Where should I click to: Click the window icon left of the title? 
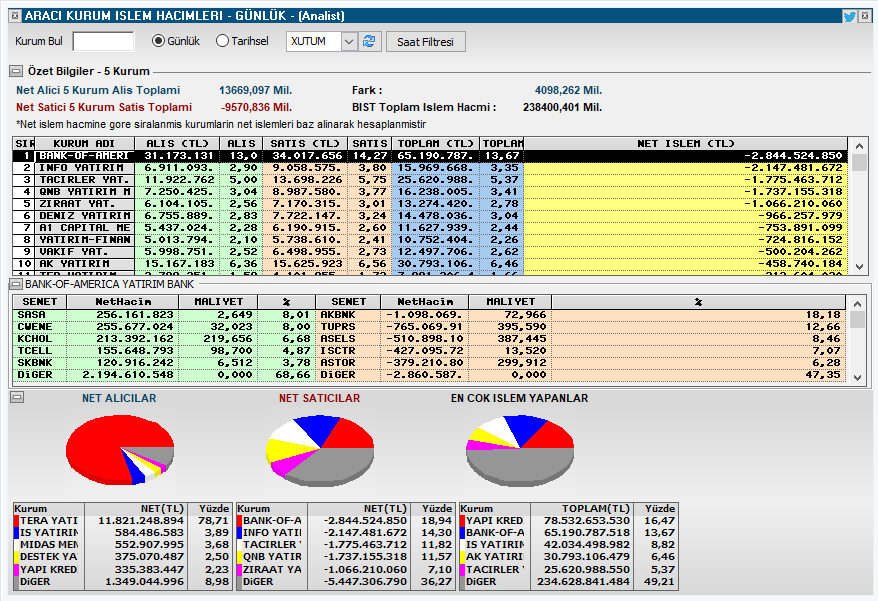coord(15,16)
